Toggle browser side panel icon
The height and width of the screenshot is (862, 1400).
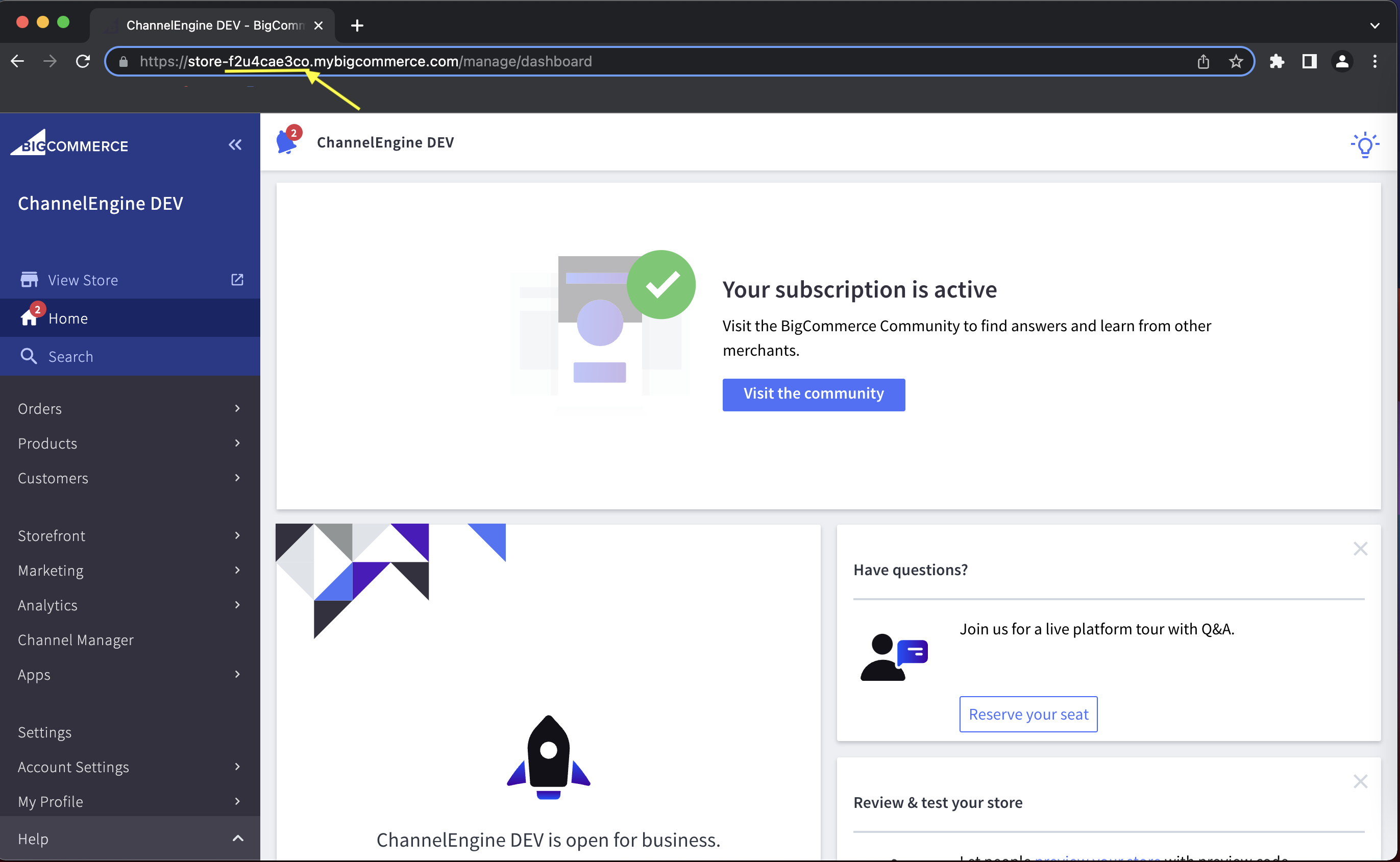tap(1309, 62)
